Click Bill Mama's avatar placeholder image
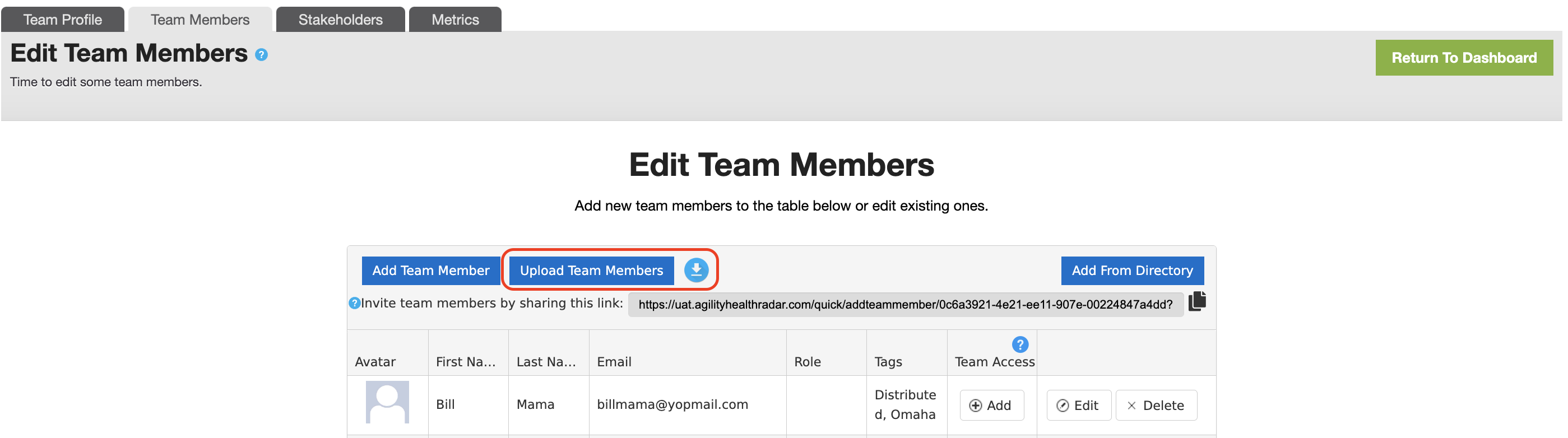This screenshot has width=1568, height=438. (x=387, y=402)
